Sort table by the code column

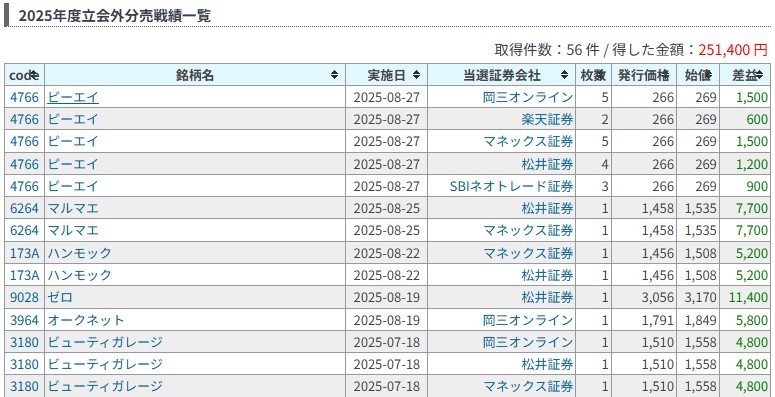point(24,75)
